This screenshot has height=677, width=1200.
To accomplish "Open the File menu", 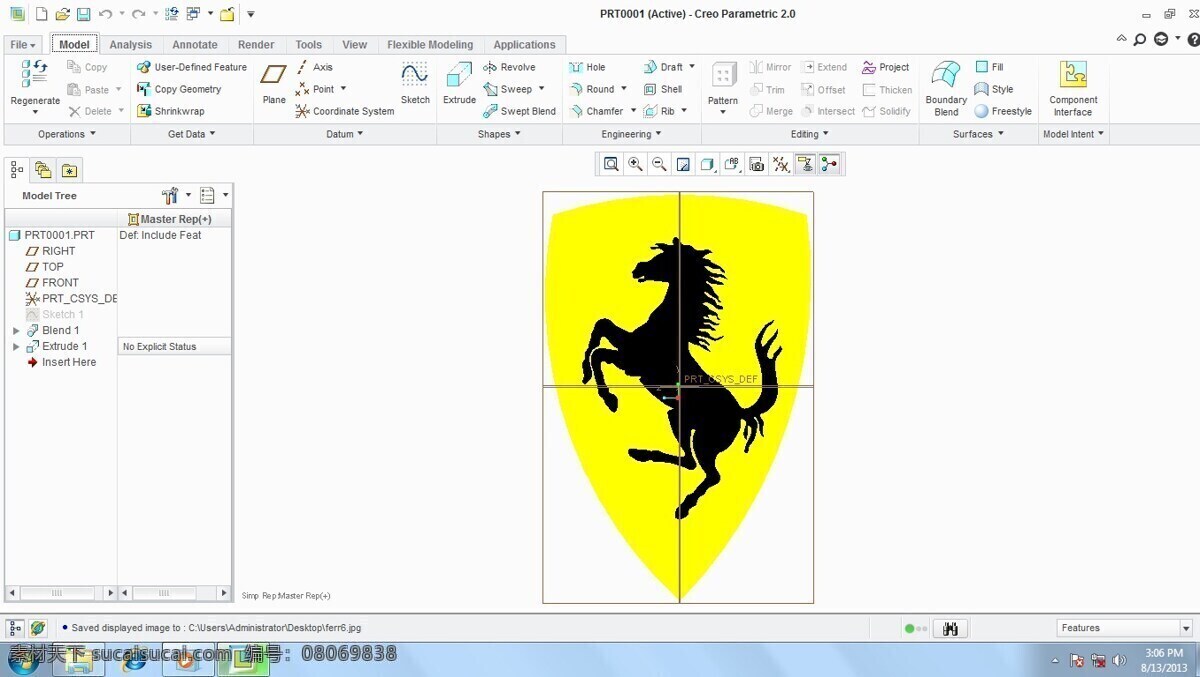I will tap(22, 45).
